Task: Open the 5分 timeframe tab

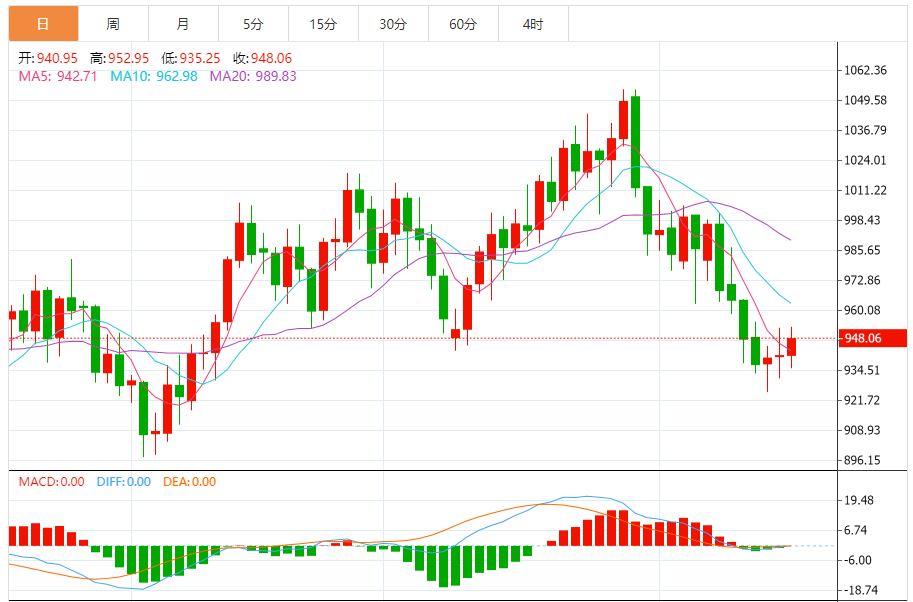Action: pos(253,24)
